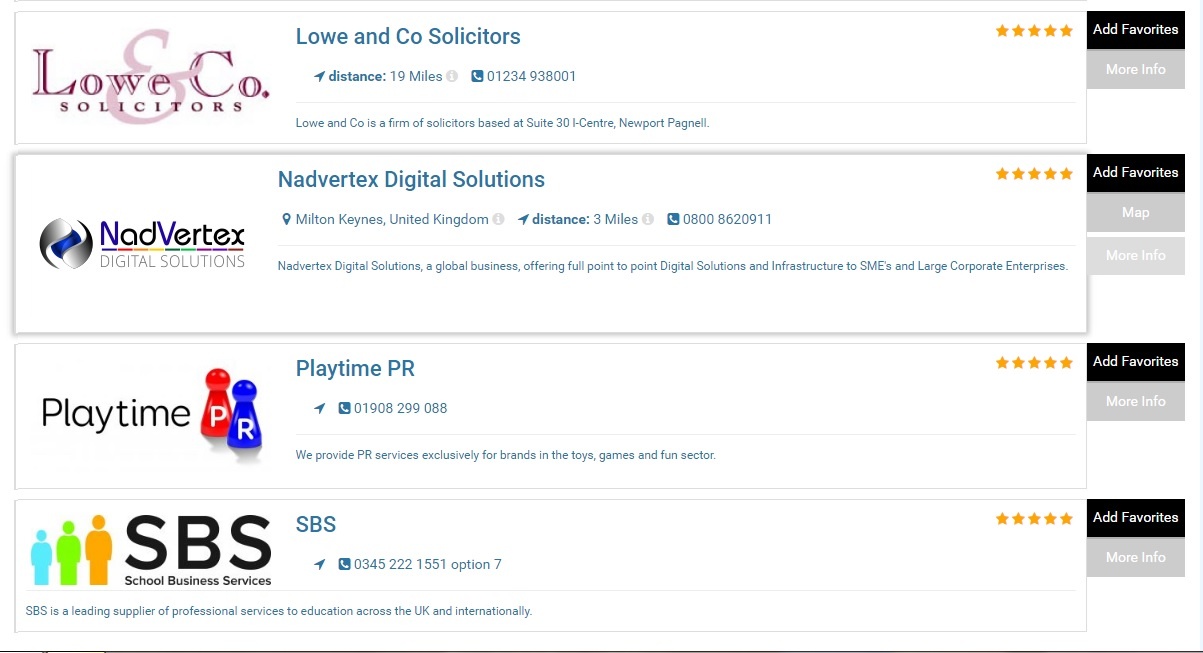Click info icon beside 19 Miles distance

point(452,77)
